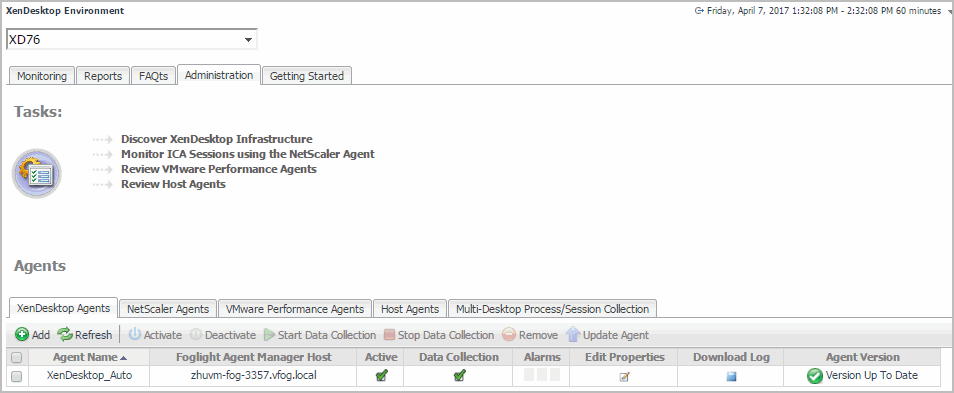
Task: Click the Activate power icon
Action: click(x=134, y=335)
